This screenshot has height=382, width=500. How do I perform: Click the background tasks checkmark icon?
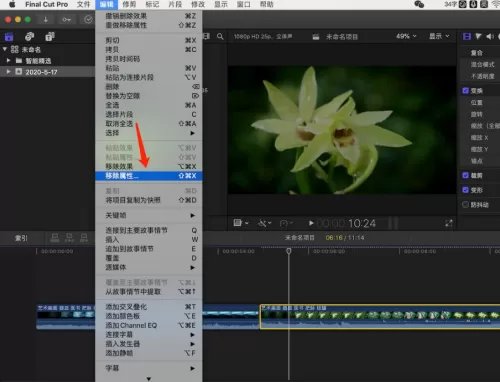click(x=88, y=20)
